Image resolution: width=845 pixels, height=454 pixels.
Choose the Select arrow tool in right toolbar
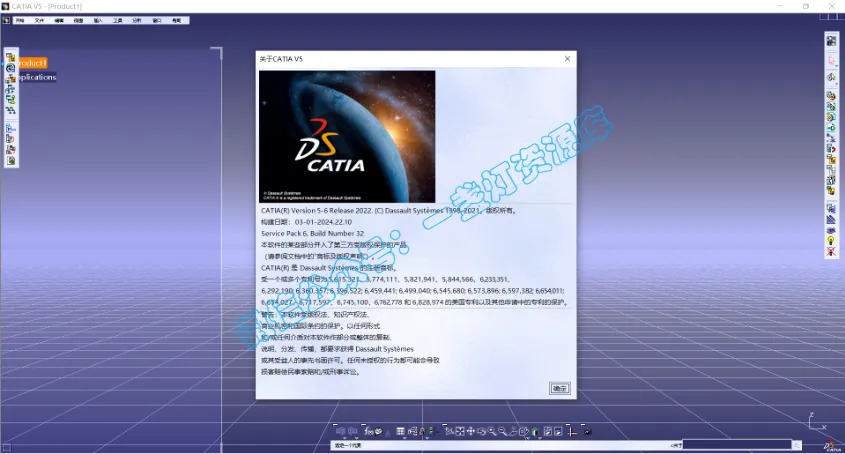point(831,60)
